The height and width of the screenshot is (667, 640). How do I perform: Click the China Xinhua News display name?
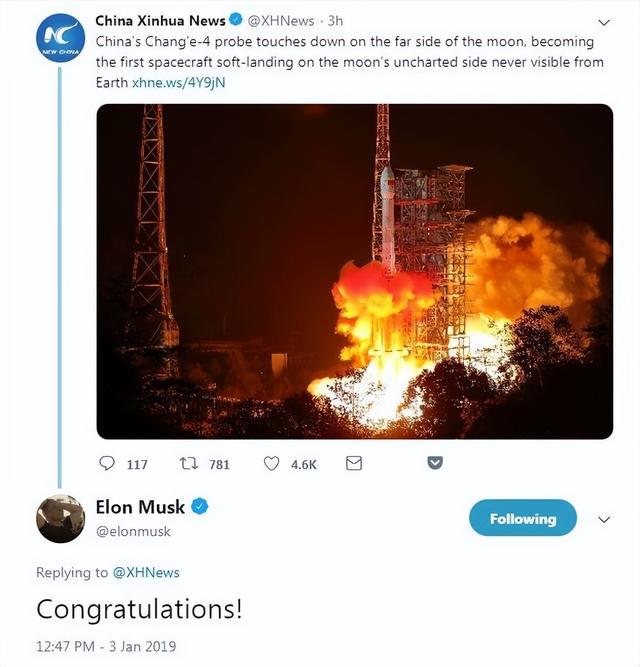[x=160, y=20]
